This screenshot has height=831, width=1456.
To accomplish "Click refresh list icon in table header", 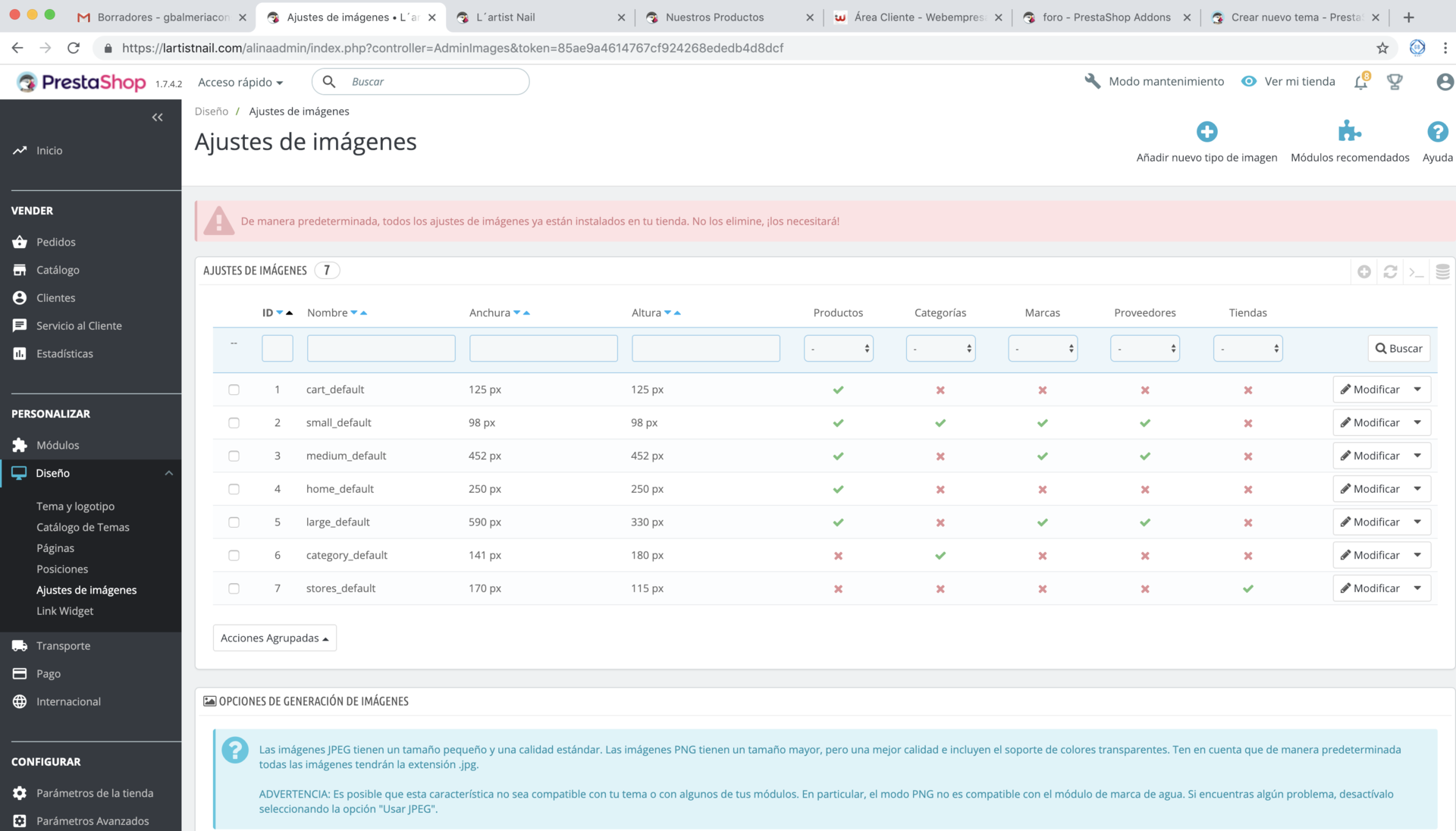I will (1390, 271).
